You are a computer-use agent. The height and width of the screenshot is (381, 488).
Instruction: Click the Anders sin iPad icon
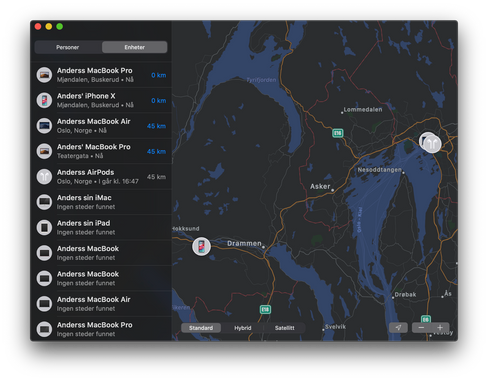point(44,228)
